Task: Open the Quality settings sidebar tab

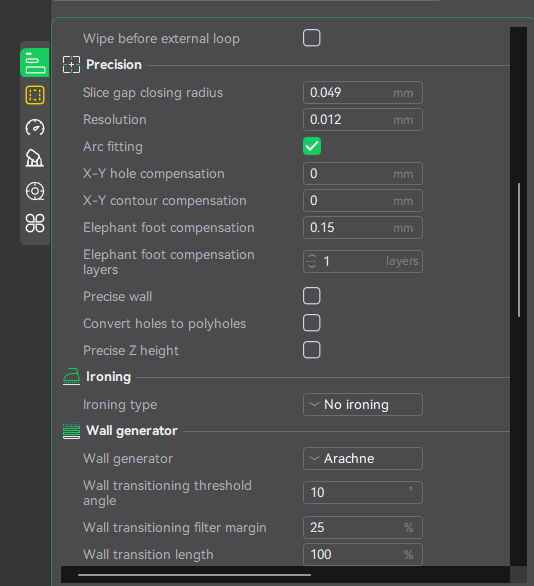Action: coord(35,63)
